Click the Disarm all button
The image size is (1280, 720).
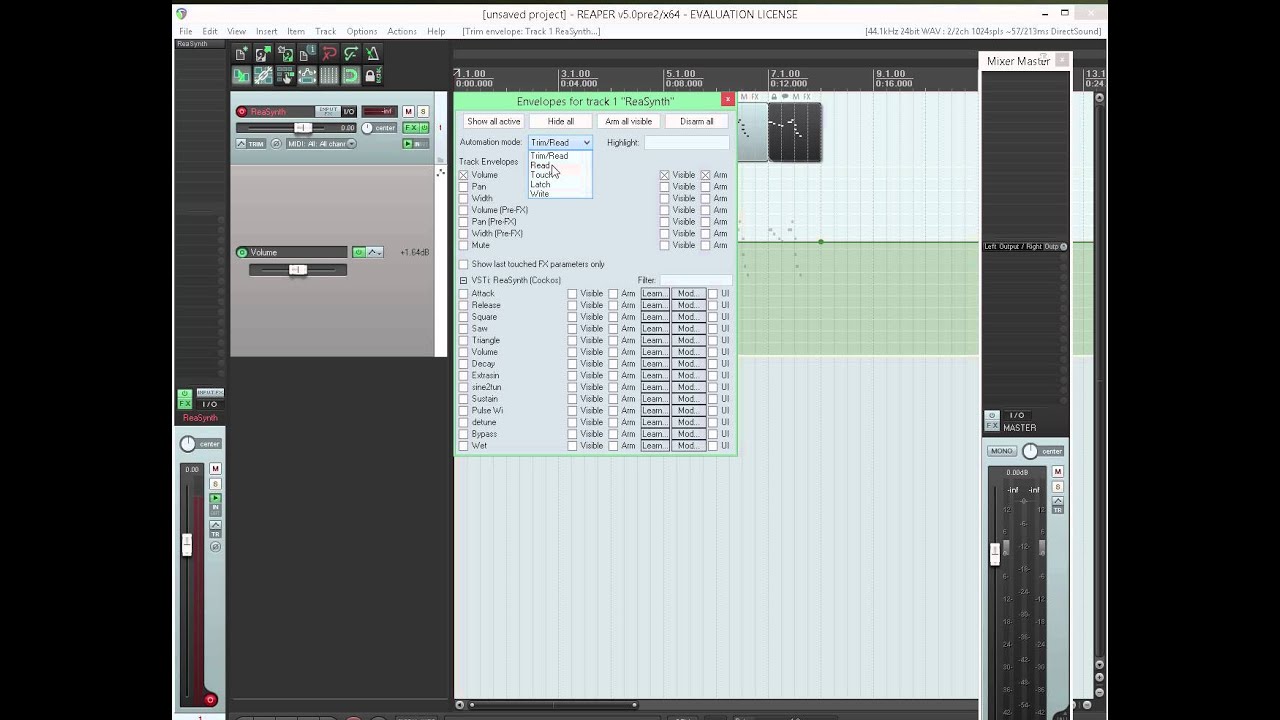coord(697,122)
